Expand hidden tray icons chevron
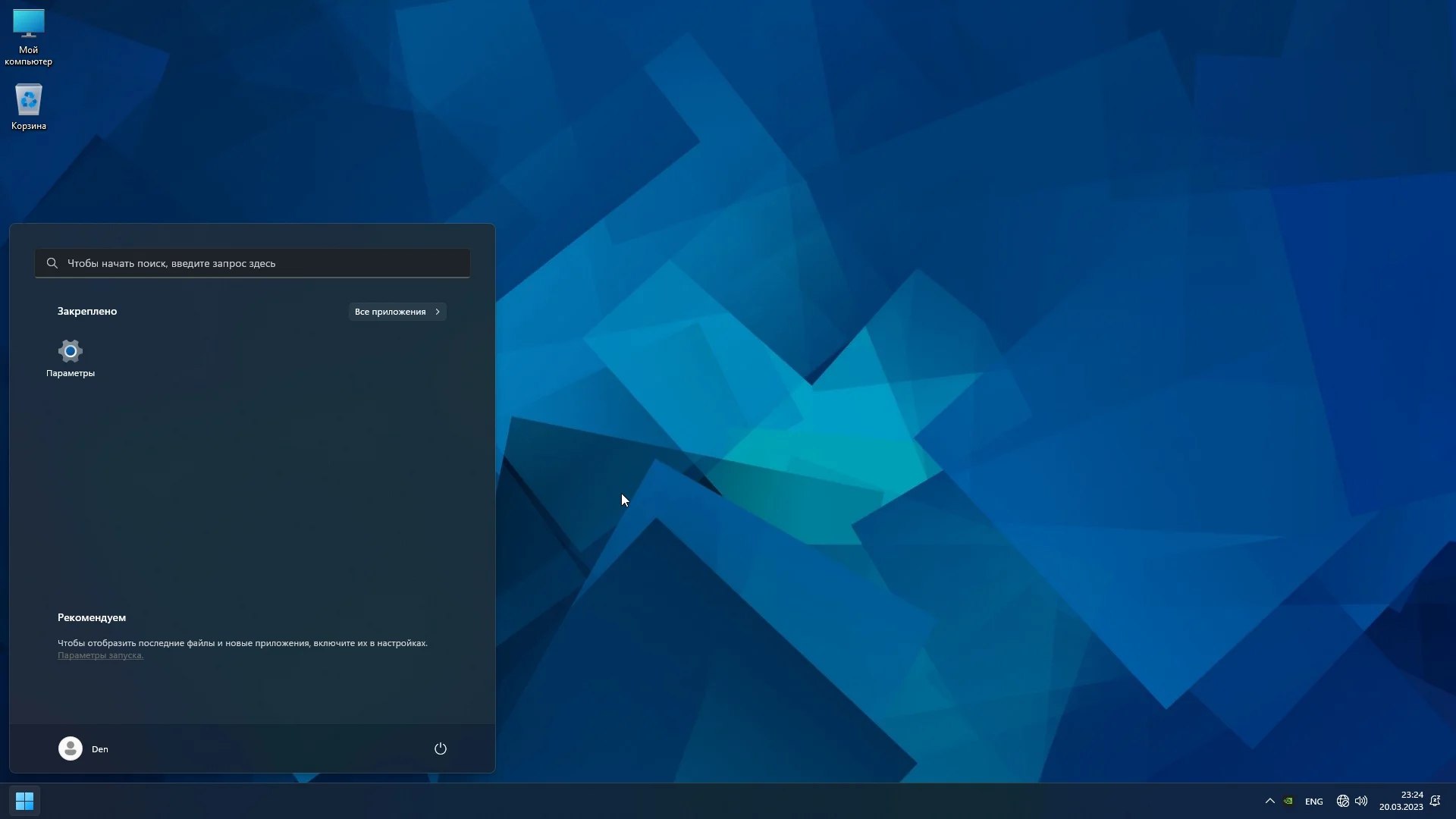Image resolution: width=1456 pixels, height=819 pixels. [x=1269, y=801]
